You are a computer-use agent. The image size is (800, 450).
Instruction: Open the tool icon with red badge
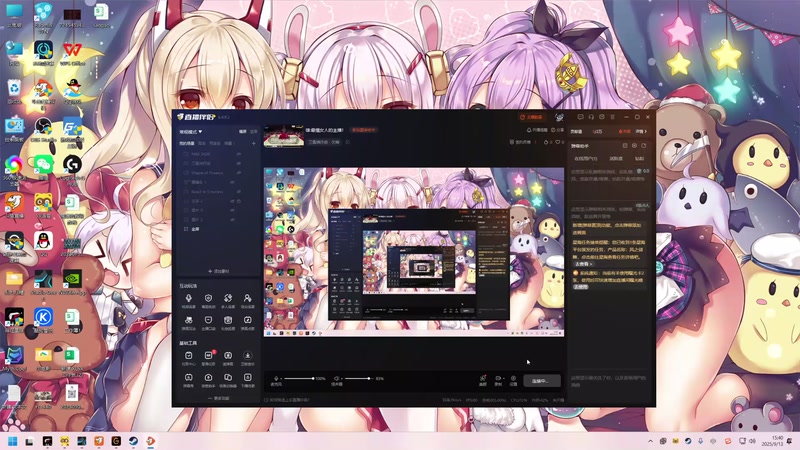208,358
